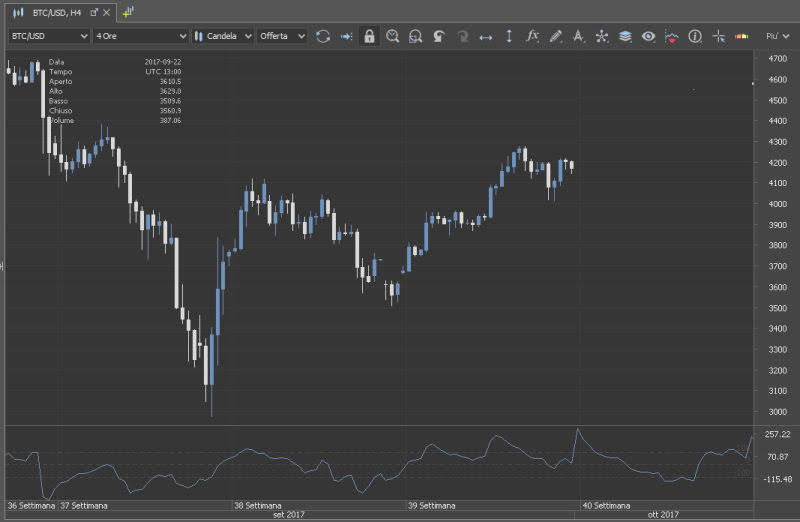800x522 pixels.
Task: Open the 4 Ore timeframe dropdown
Action: pyautogui.click(x=140, y=36)
